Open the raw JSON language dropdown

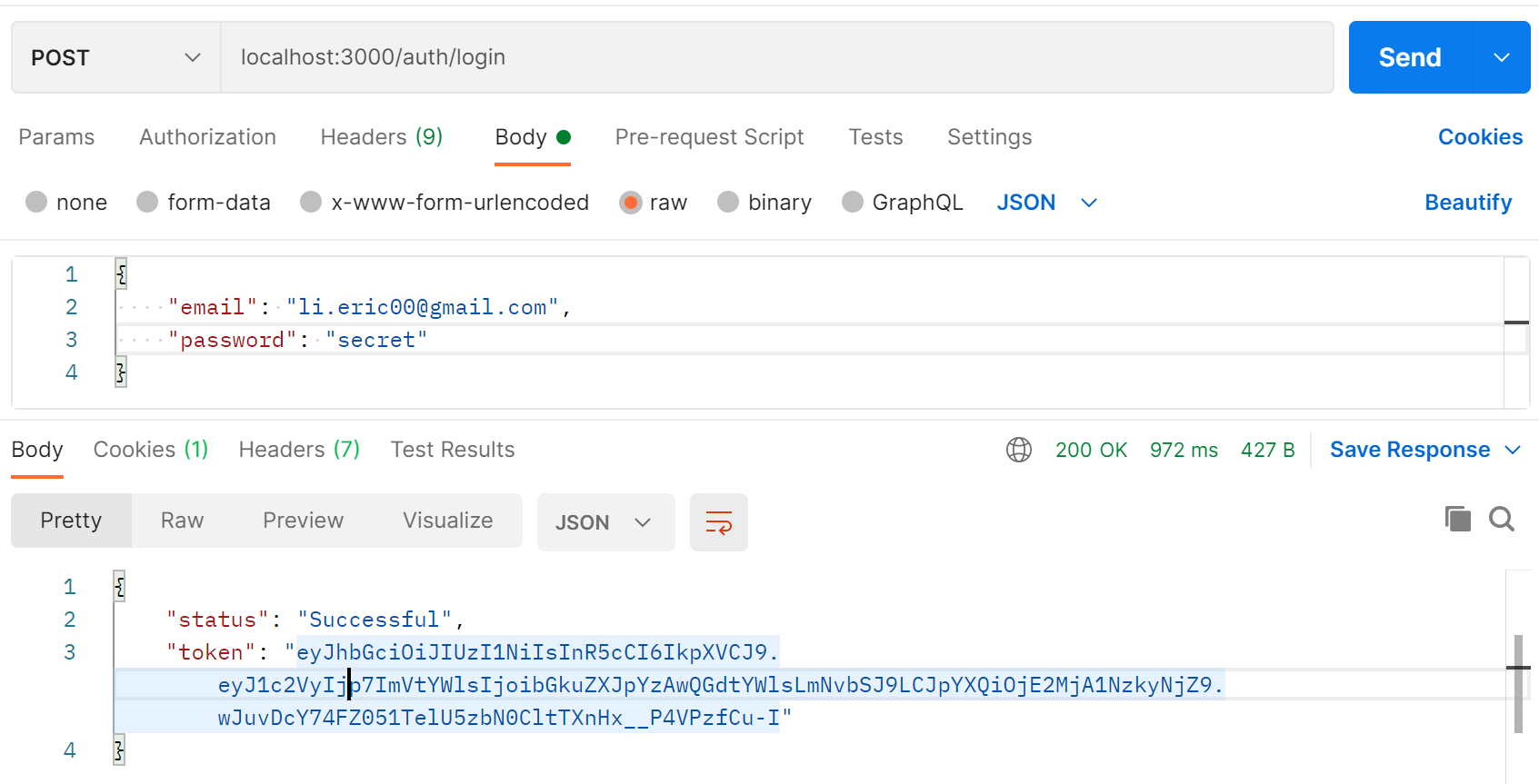1046,202
